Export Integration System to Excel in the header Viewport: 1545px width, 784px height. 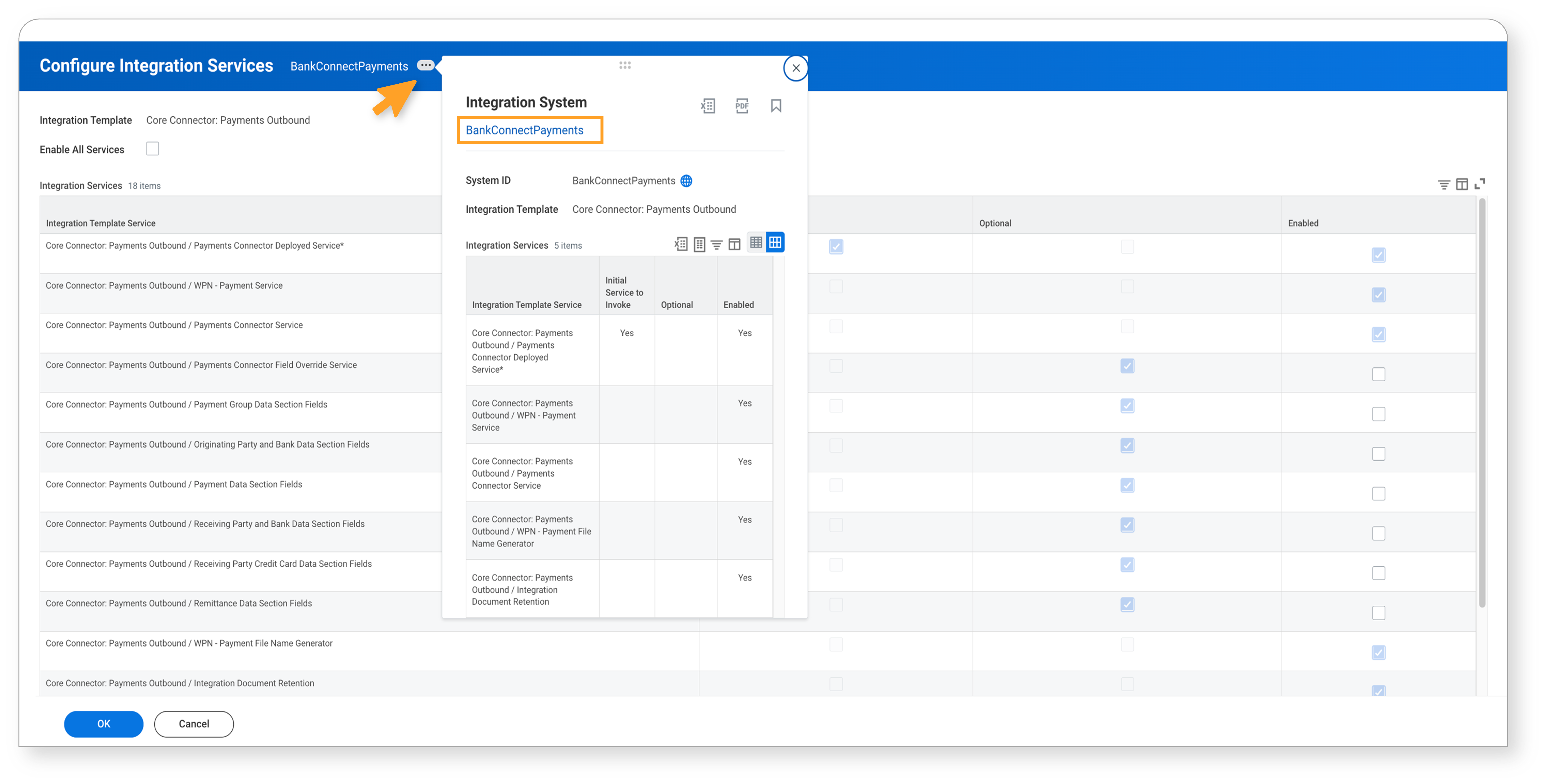708,106
